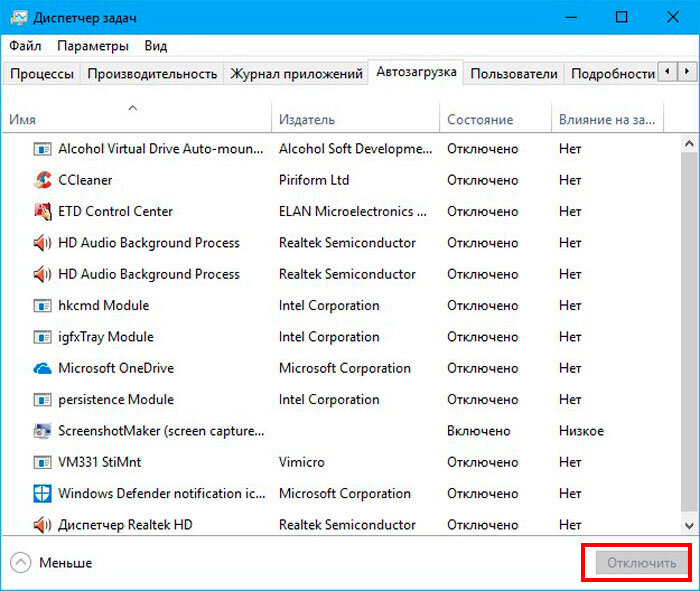700x591 pixels.
Task: Click the Alcohol Virtual Drive row icon
Action: tap(42, 149)
